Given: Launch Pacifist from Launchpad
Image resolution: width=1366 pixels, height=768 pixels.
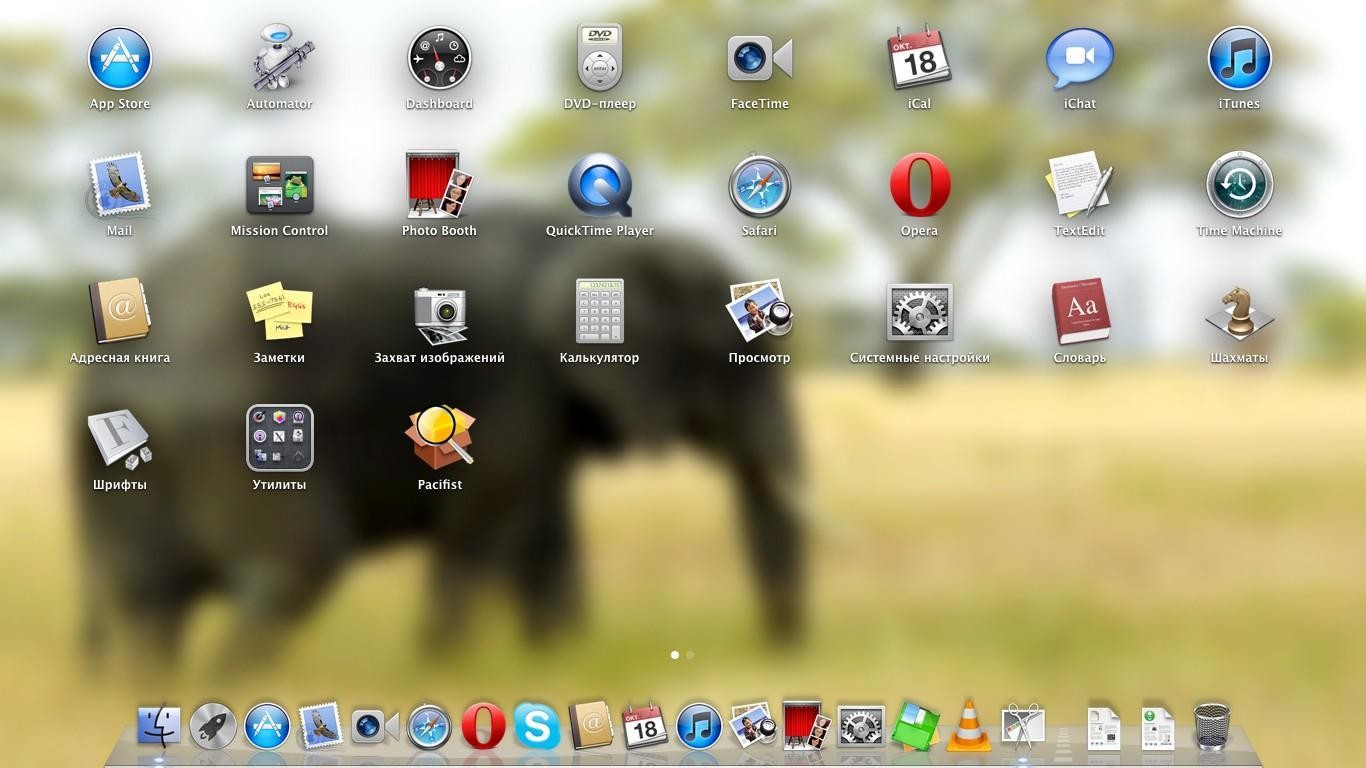Looking at the screenshot, I should coord(440,437).
